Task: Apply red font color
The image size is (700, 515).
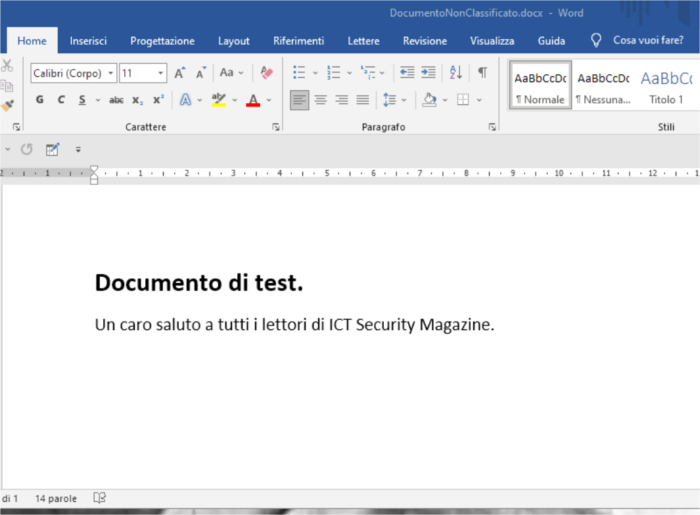Action: pyautogui.click(x=253, y=100)
